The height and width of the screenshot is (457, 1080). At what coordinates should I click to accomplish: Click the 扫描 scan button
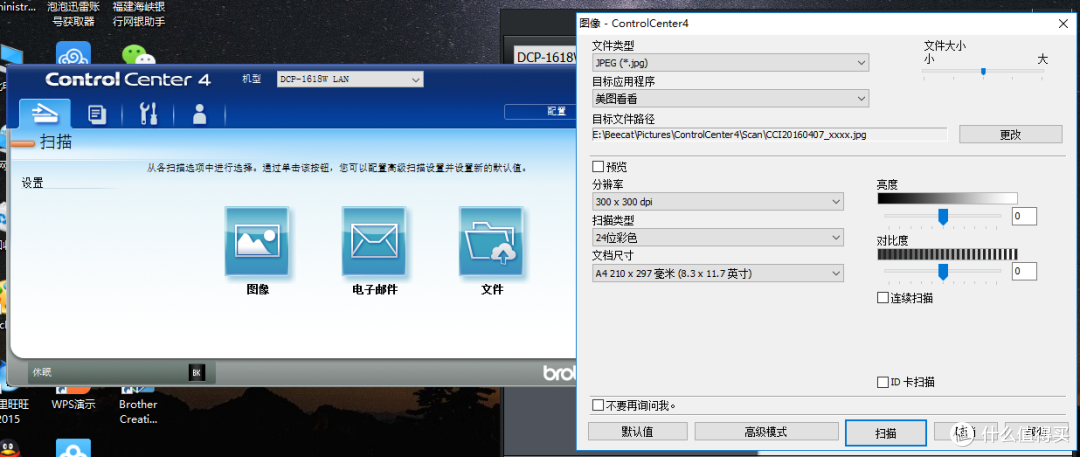click(886, 432)
